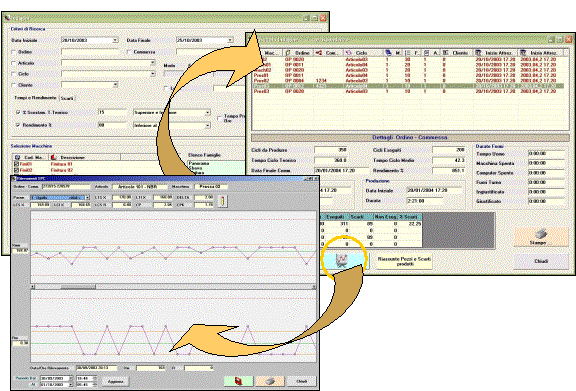Click the Stampa printer icon button
576x391 pixels.
(x=541, y=236)
